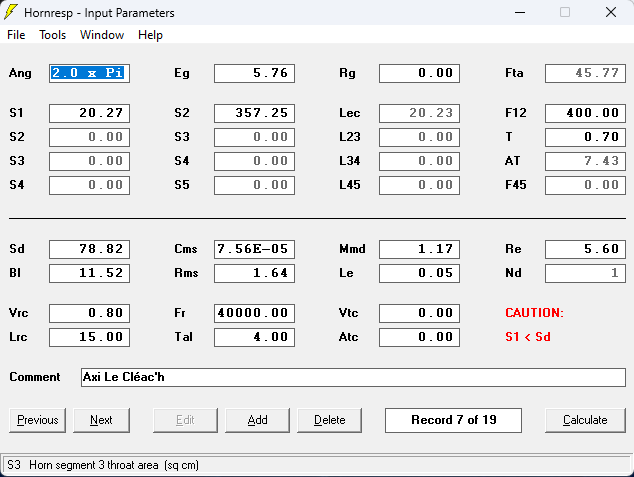Minimize the Hornresp window
Screen dimensions: 634x477
tap(520, 12)
